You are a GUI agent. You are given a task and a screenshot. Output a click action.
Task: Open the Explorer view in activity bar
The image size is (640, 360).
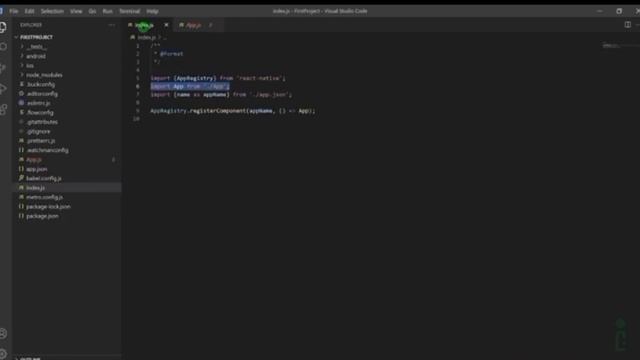tap(3, 27)
